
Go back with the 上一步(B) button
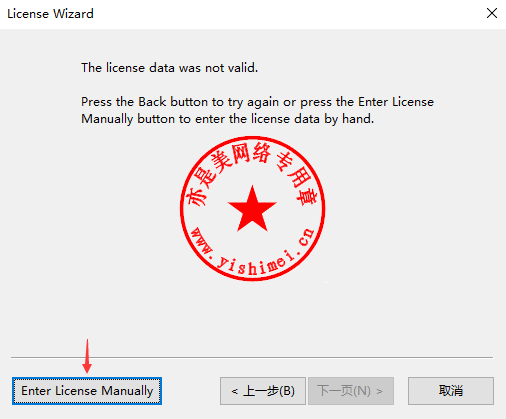pos(263,391)
